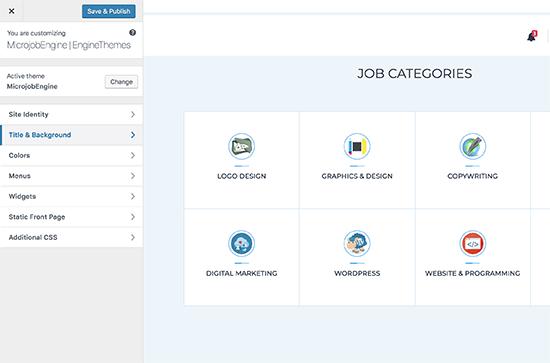Open the notification bell

click(532, 36)
